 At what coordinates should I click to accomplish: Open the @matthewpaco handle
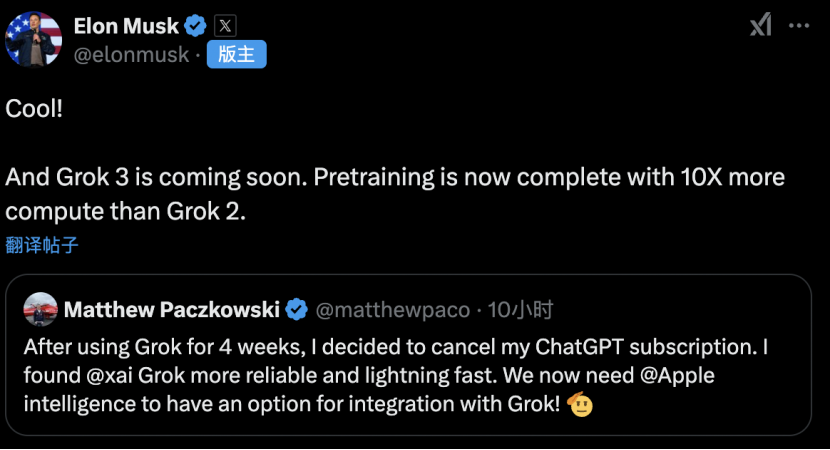[x=392, y=310]
